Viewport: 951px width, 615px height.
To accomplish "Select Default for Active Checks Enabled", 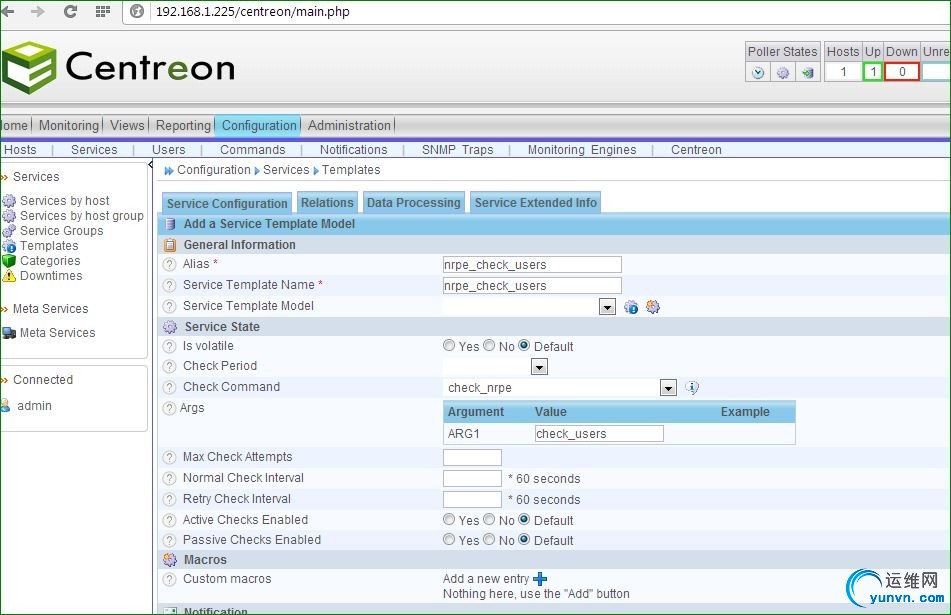I will (524, 519).
